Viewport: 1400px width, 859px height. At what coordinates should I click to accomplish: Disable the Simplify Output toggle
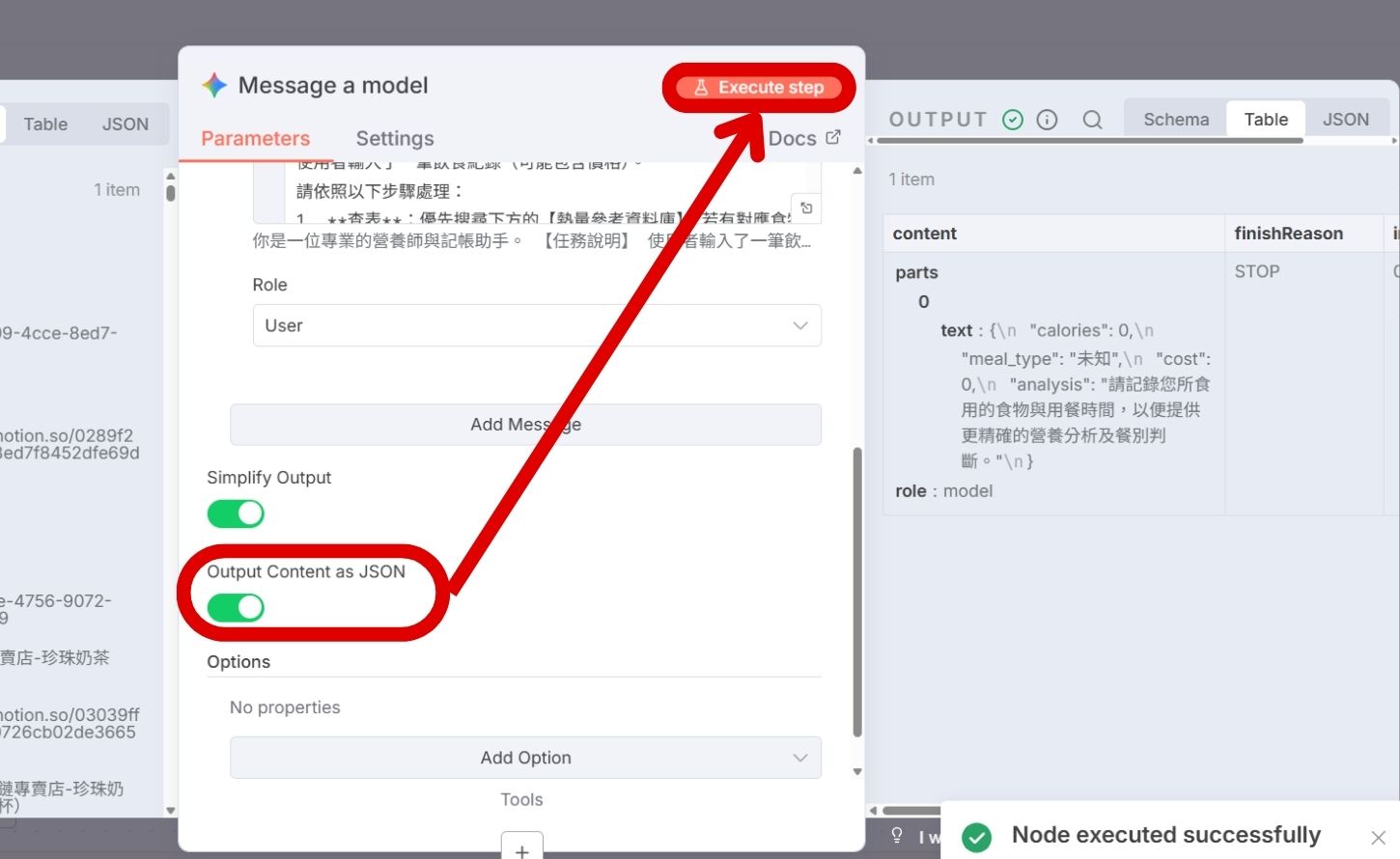coord(236,513)
